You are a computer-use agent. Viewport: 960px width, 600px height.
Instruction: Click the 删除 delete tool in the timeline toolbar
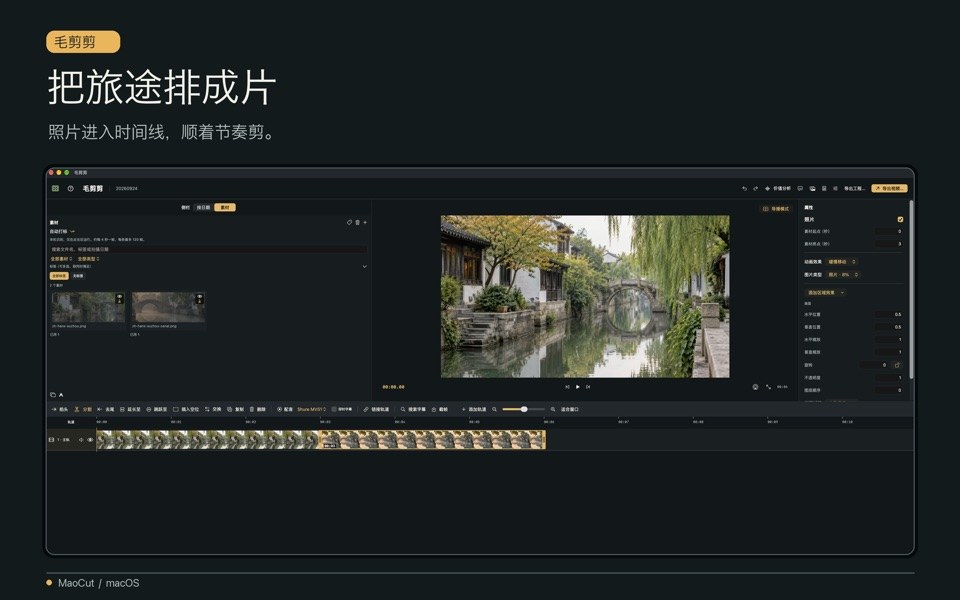257,409
